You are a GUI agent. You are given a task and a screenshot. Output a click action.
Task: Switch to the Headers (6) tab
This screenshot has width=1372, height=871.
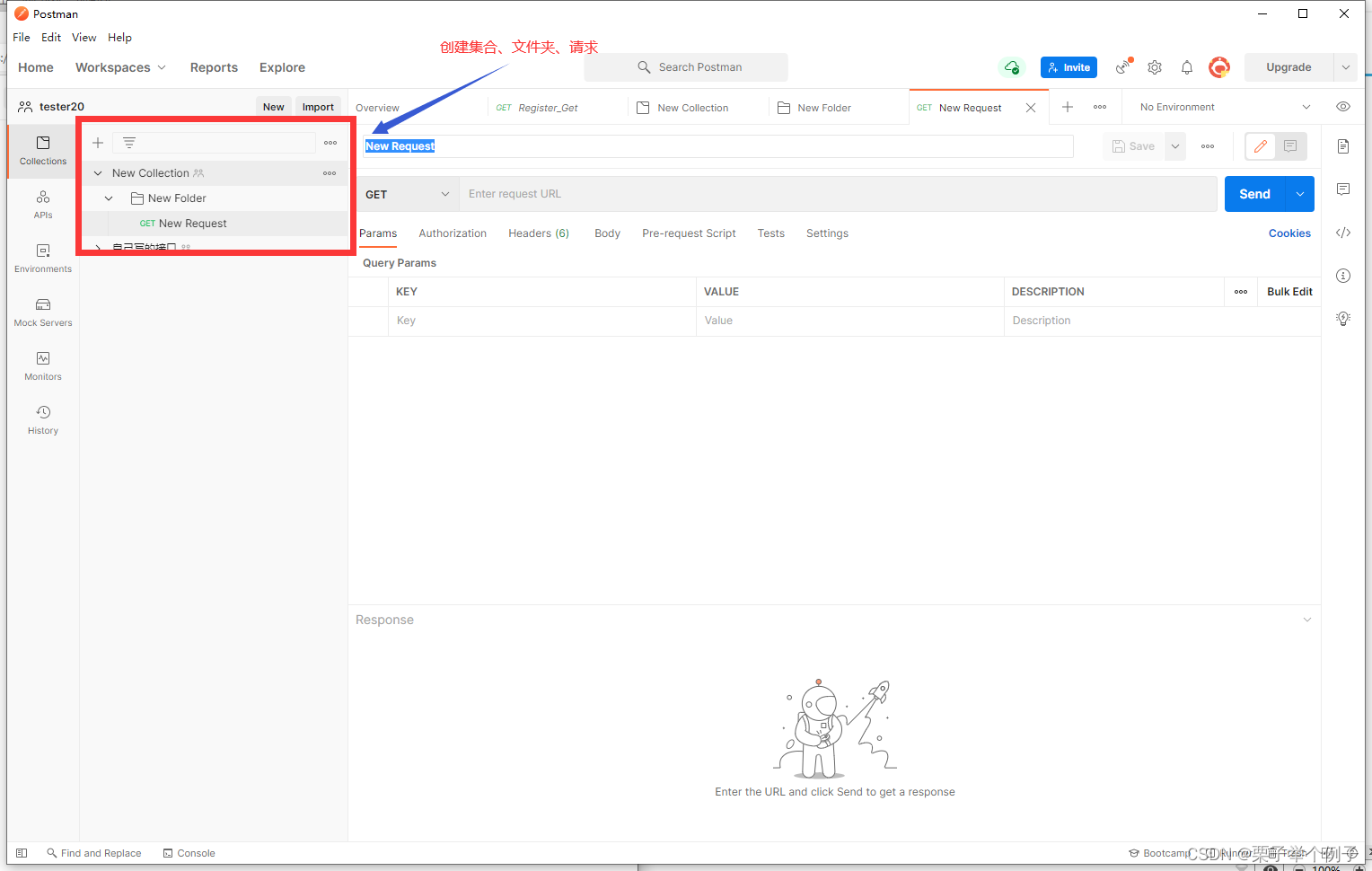pyautogui.click(x=539, y=233)
